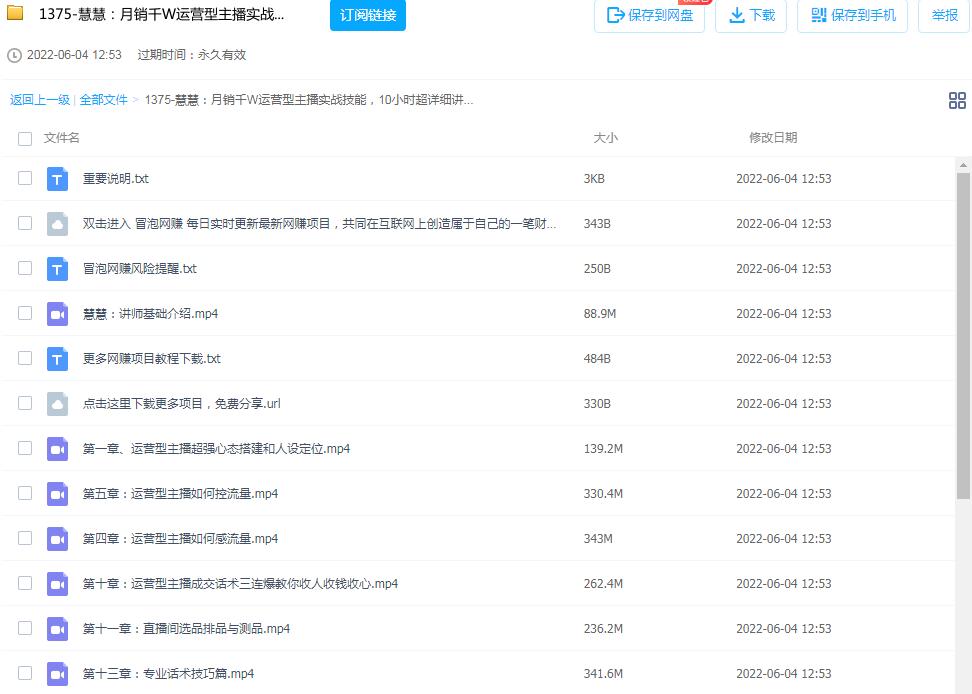The width and height of the screenshot is (972, 694).
Task: Switch to grid view layout icon
Action: [957, 100]
